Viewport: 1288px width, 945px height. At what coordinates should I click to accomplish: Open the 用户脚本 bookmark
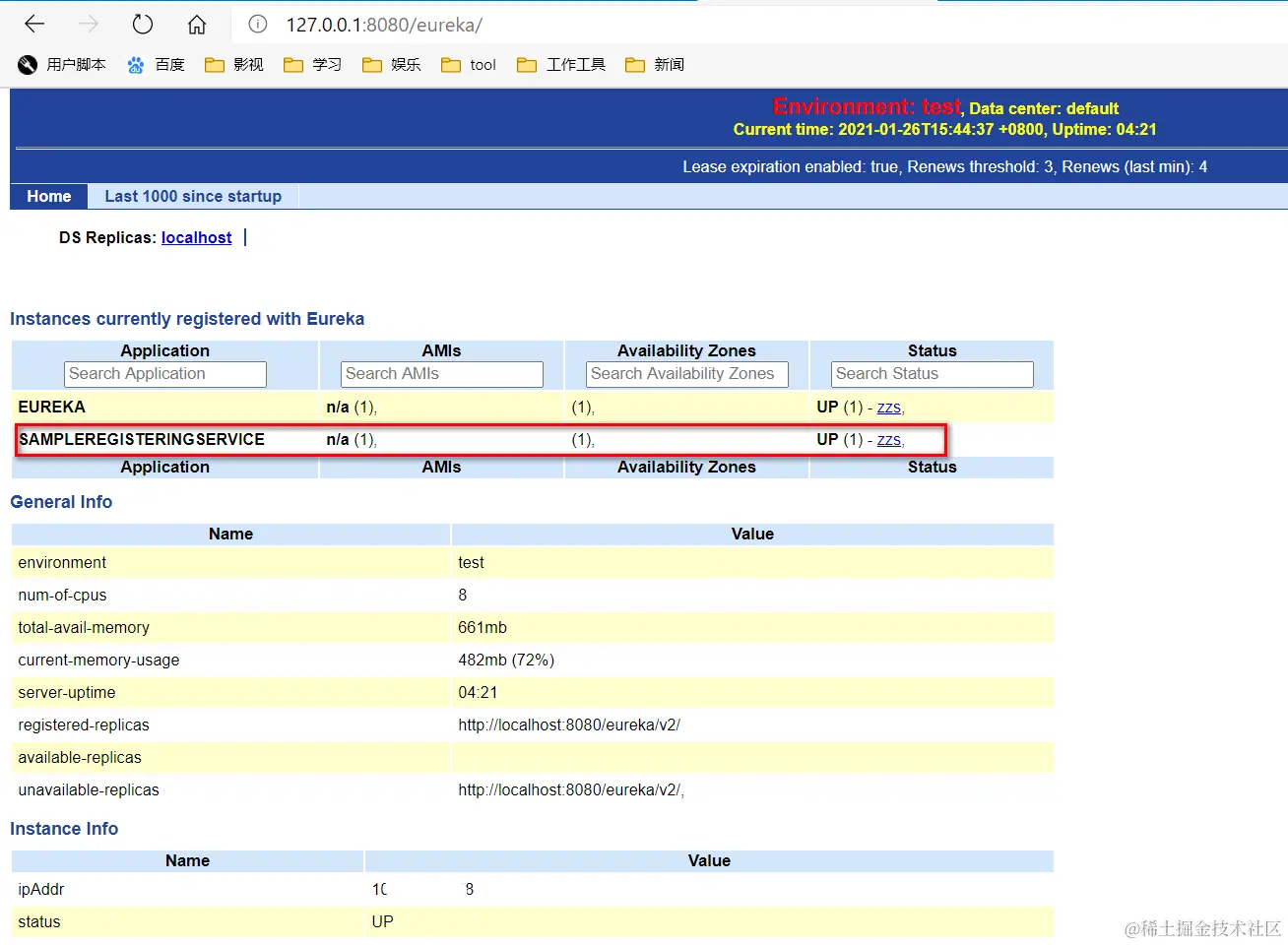(62, 65)
